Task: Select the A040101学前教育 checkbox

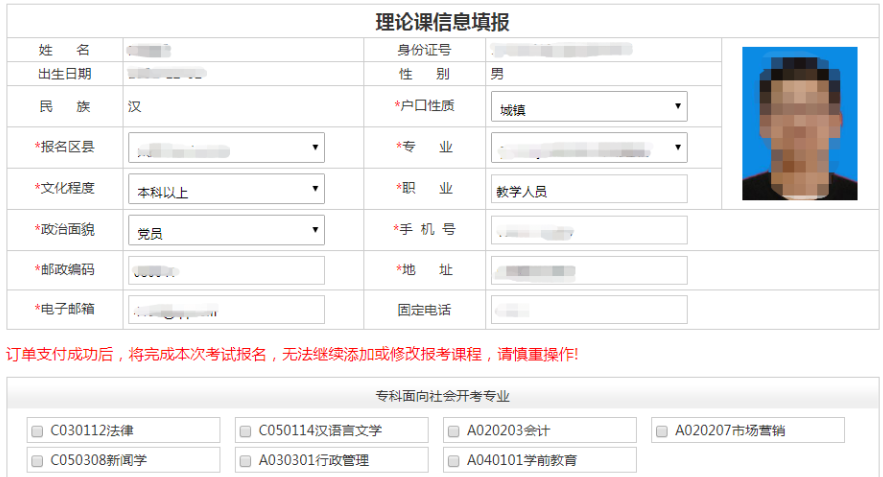Action: tap(453, 461)
